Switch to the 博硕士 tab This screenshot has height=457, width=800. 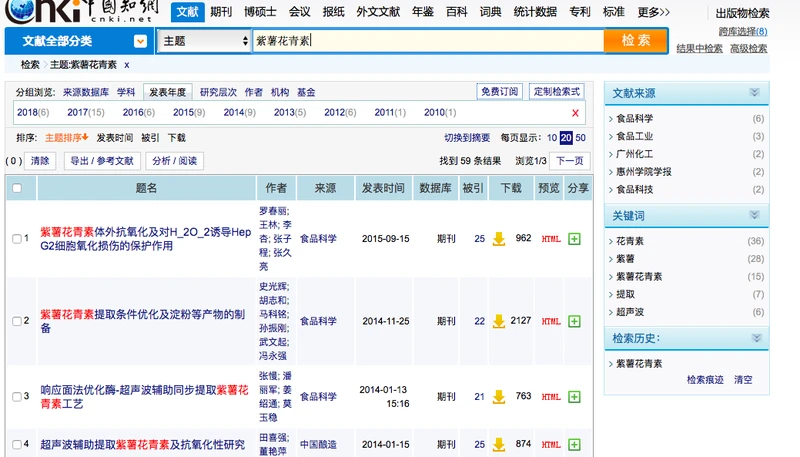coord(260,12)
